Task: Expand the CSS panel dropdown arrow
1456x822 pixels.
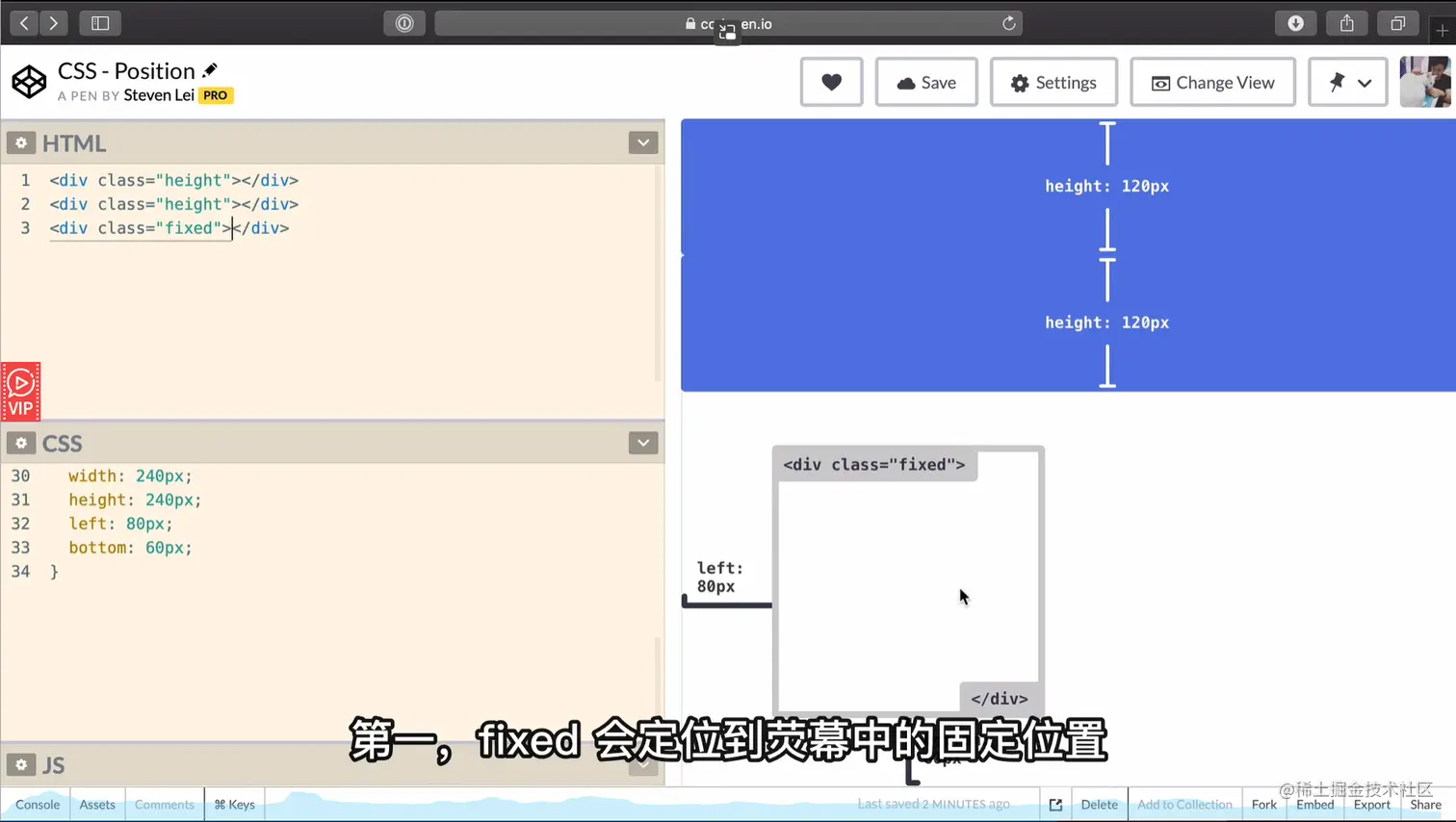Action: (643, 443)
